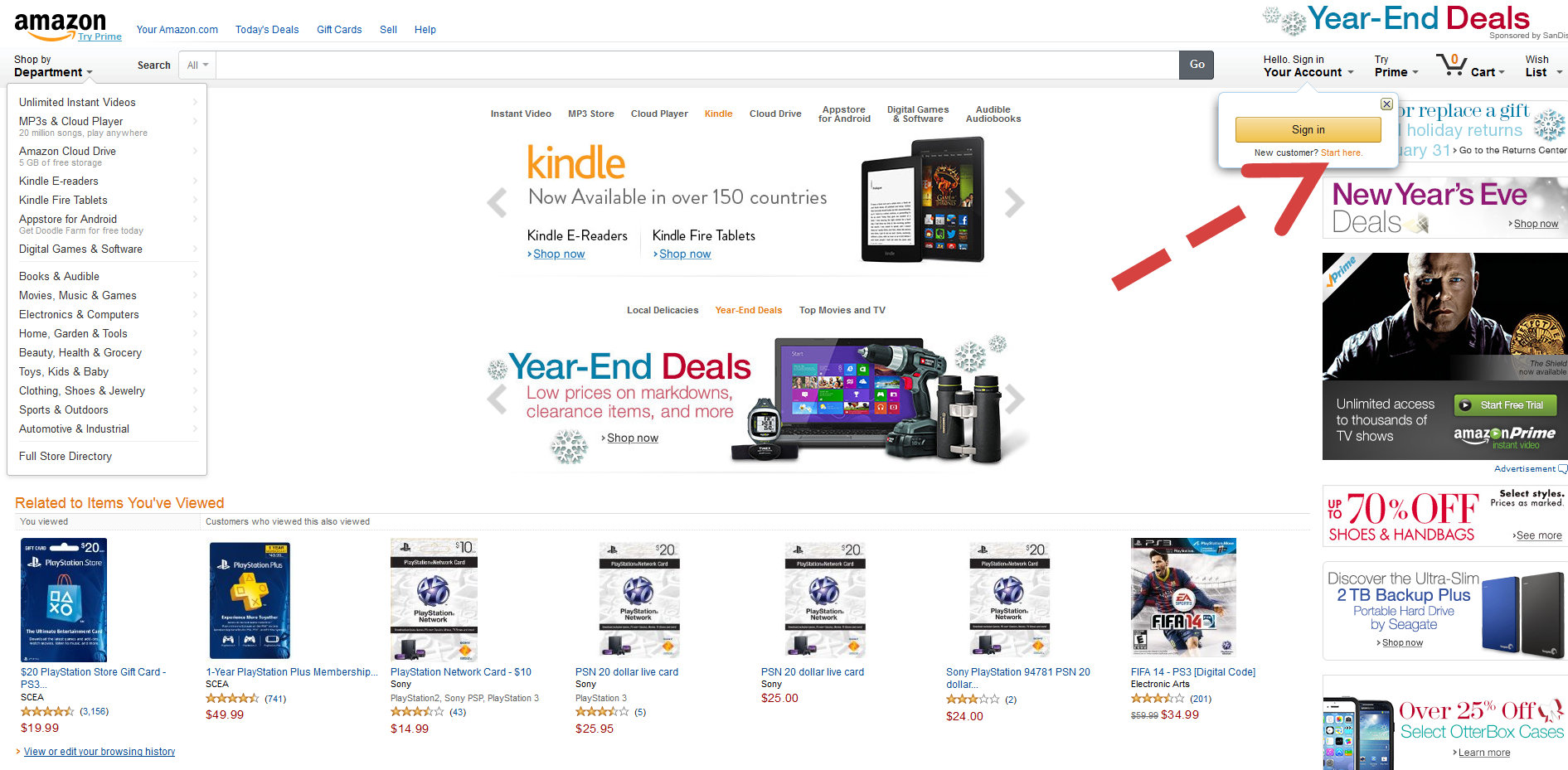Move the Year-End Deals carousel left
This screenshot has height=770, width=1568.
[497, 399]
